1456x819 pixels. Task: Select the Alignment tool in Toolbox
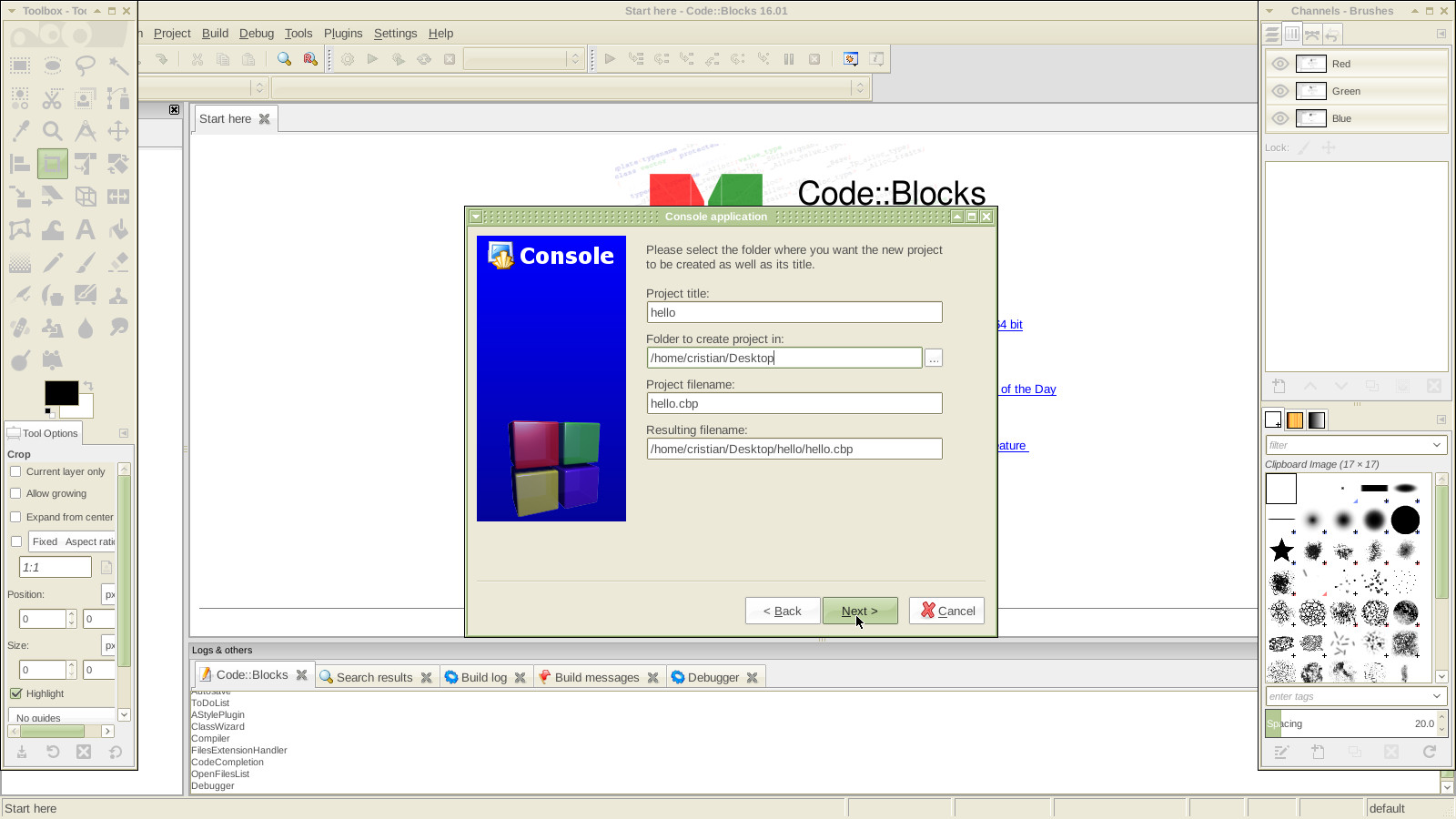click(20, 164)
